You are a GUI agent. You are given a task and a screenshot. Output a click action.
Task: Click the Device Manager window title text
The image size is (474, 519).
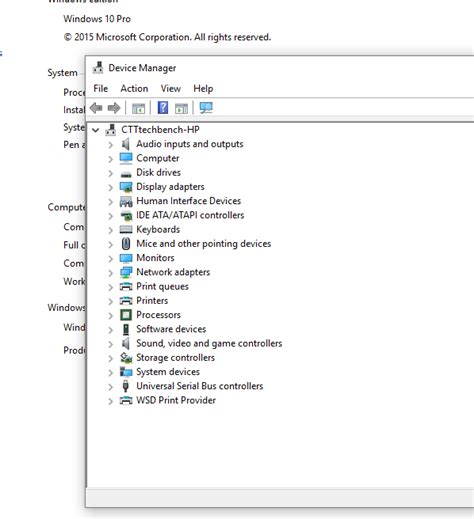click(142, 68)
